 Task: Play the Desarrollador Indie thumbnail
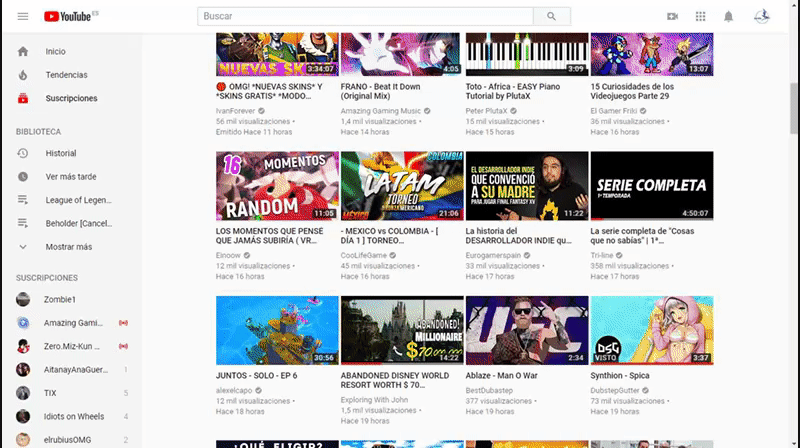[527, 186]
